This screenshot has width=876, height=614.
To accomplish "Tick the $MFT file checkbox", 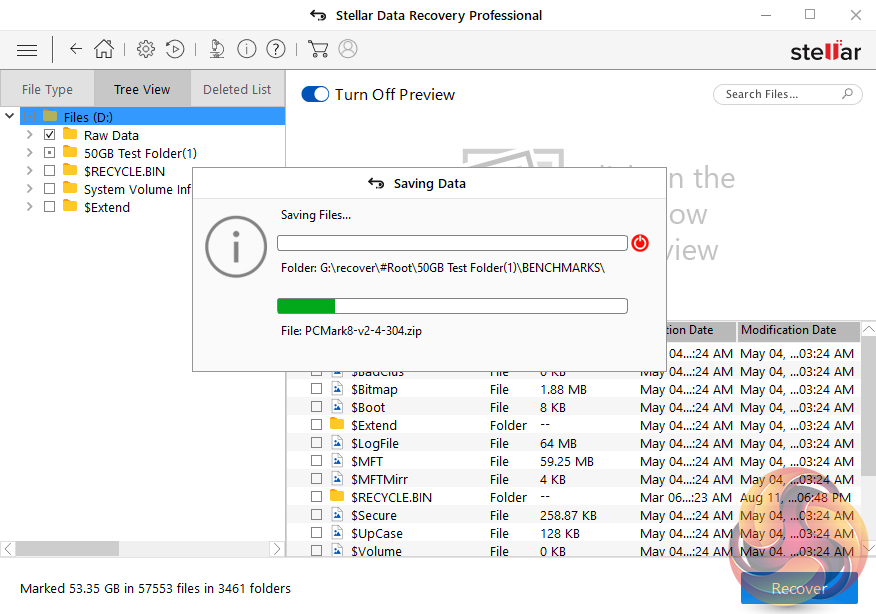I will click(316, 461).
